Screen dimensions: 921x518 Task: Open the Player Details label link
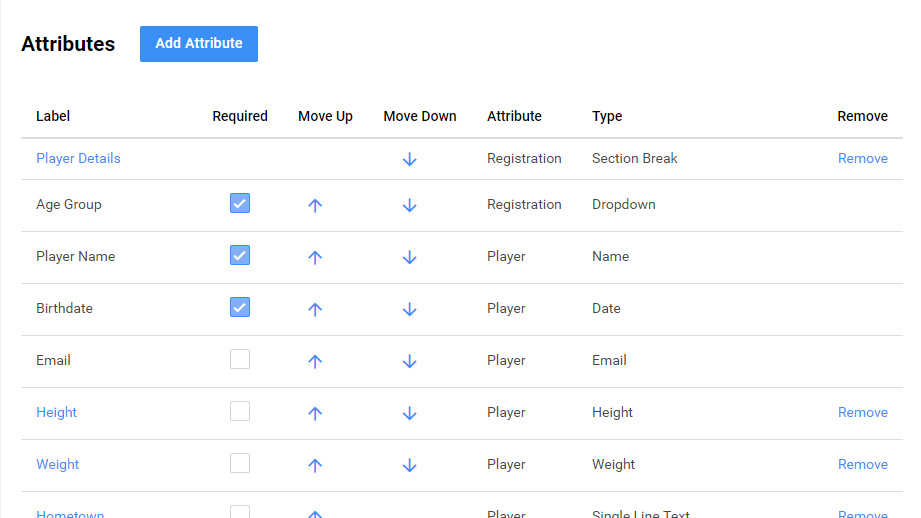[x=78, y=158]
